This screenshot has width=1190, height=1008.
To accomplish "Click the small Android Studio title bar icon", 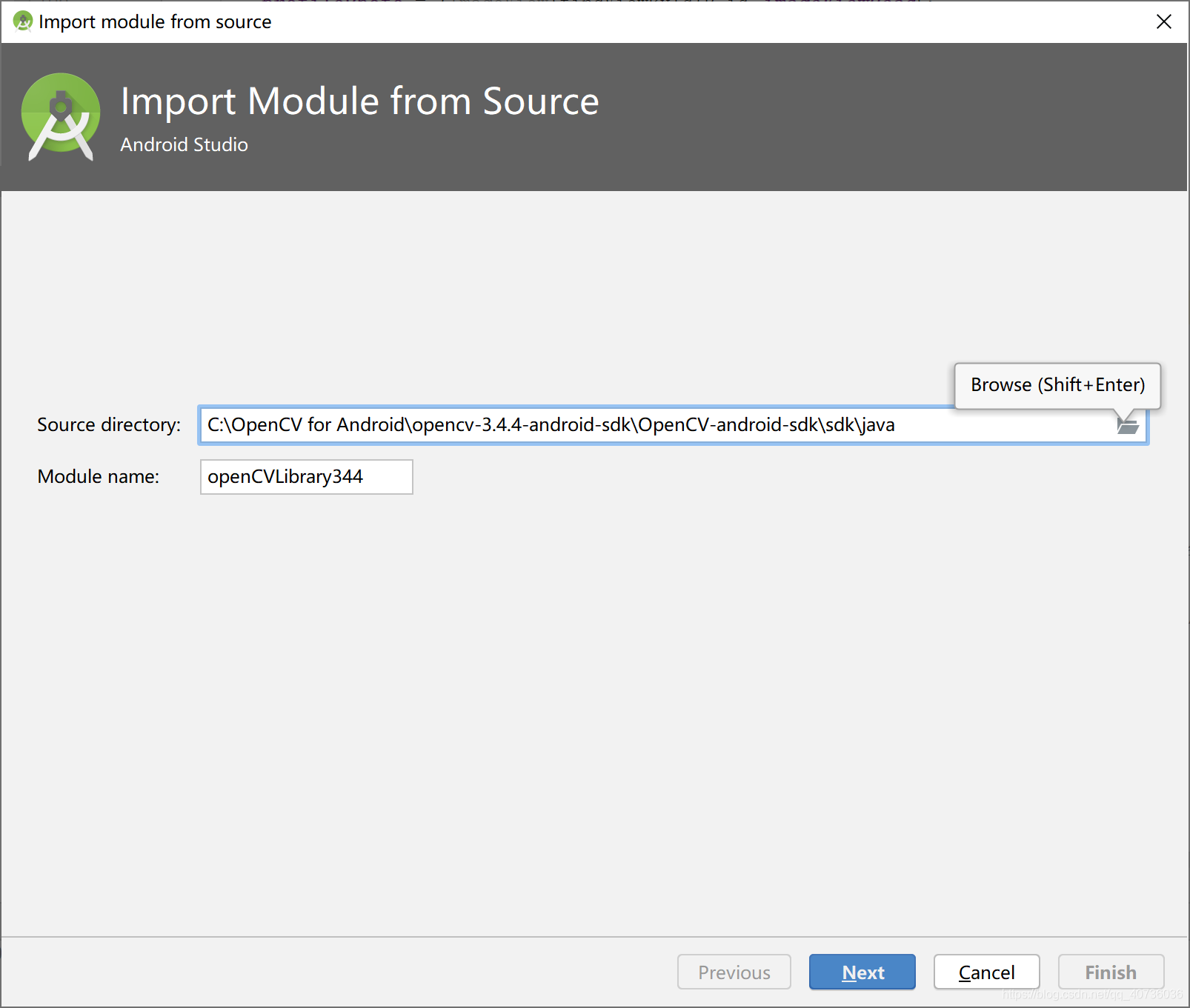I will point(23,21).
